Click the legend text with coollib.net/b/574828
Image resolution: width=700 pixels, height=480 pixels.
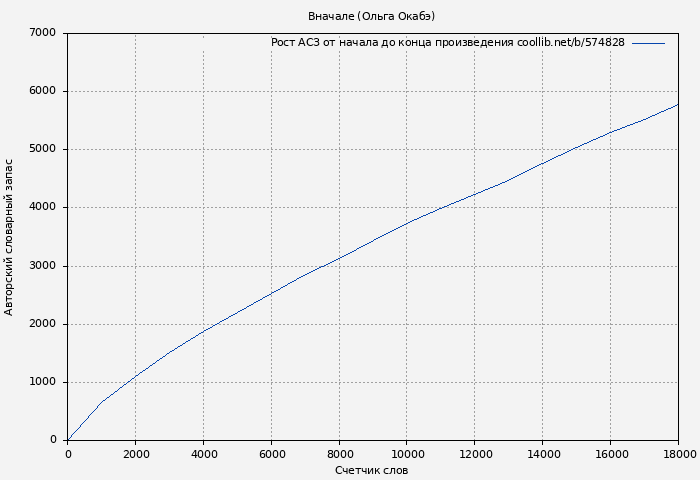point(447,43)
